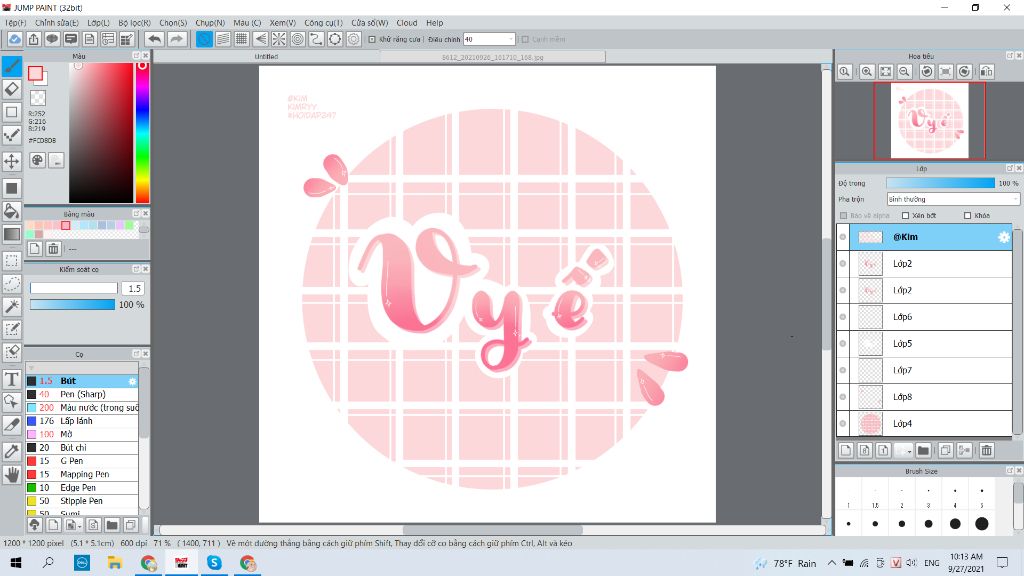Delete the layer with the trash icon
The width and height of the screenshot is (1024, 576).
986,450
